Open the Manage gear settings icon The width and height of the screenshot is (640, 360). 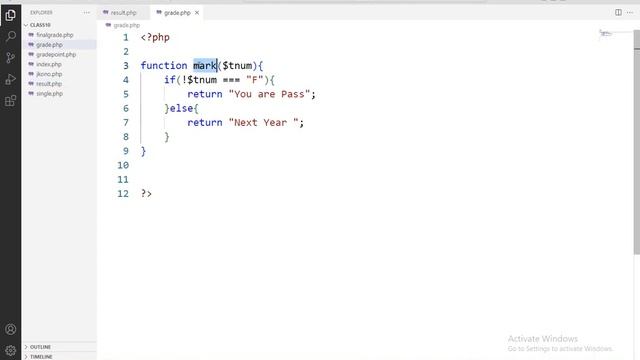coord(11,350)
